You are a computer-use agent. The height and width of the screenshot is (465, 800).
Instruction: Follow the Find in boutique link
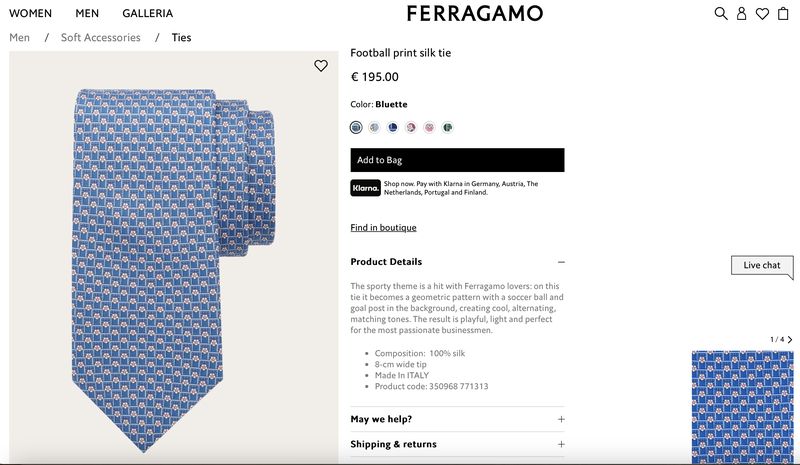[x=383, y=228]
